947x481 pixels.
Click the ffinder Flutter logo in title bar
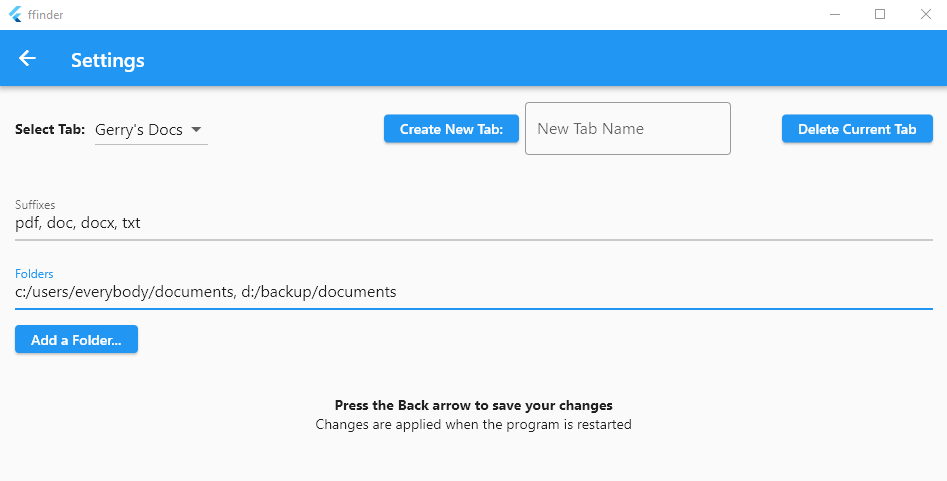click(x=15, y=15)
